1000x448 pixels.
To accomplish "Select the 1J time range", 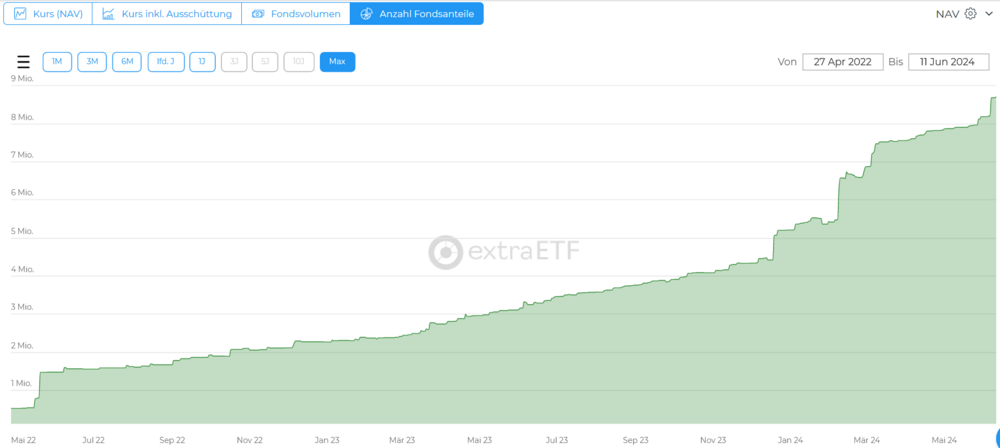I will click(202, 62).
